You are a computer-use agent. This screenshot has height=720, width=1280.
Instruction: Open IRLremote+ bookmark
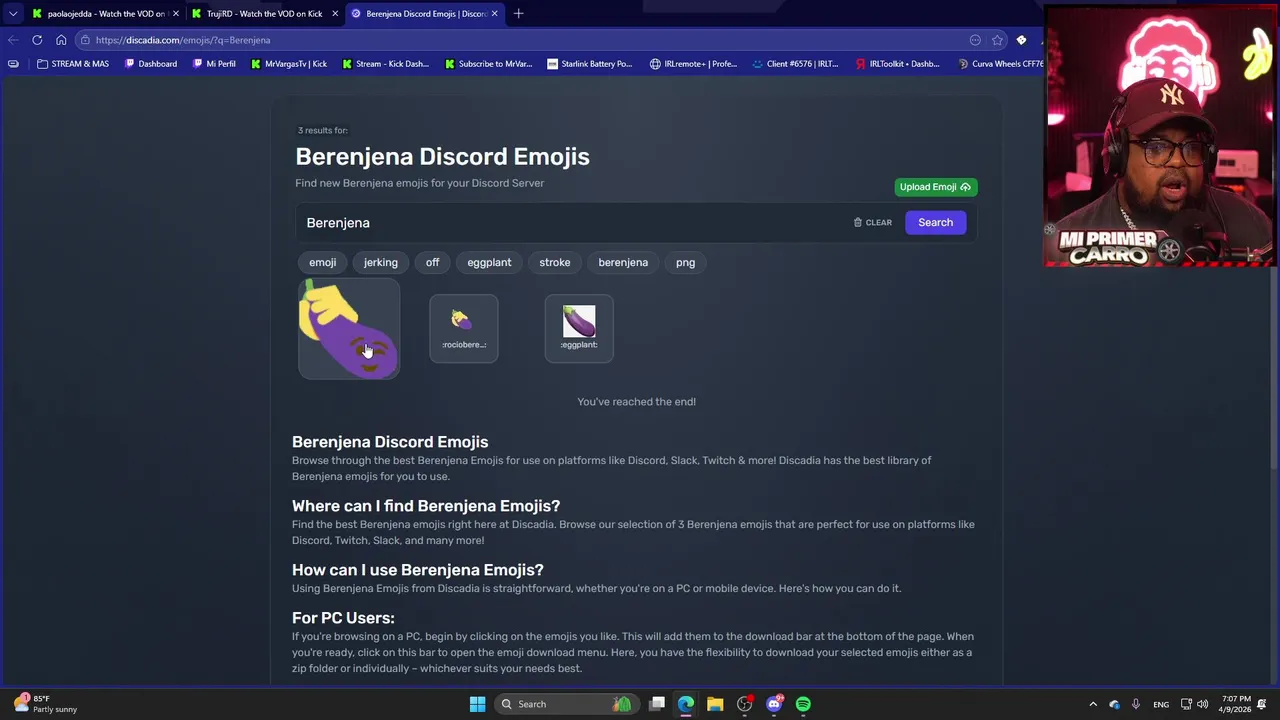click(694, 64)
